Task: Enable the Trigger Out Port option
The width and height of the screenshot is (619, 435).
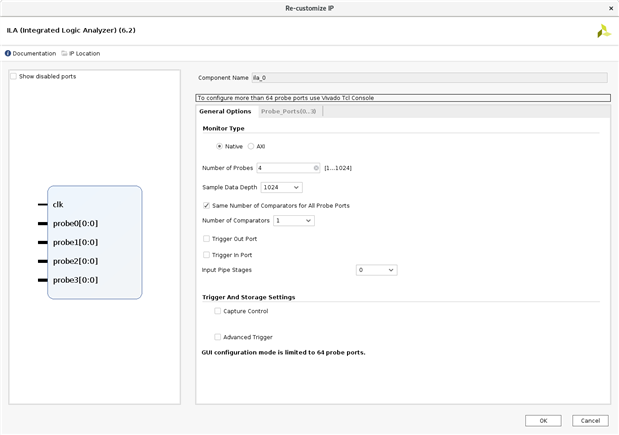Action: coord(206,239)
